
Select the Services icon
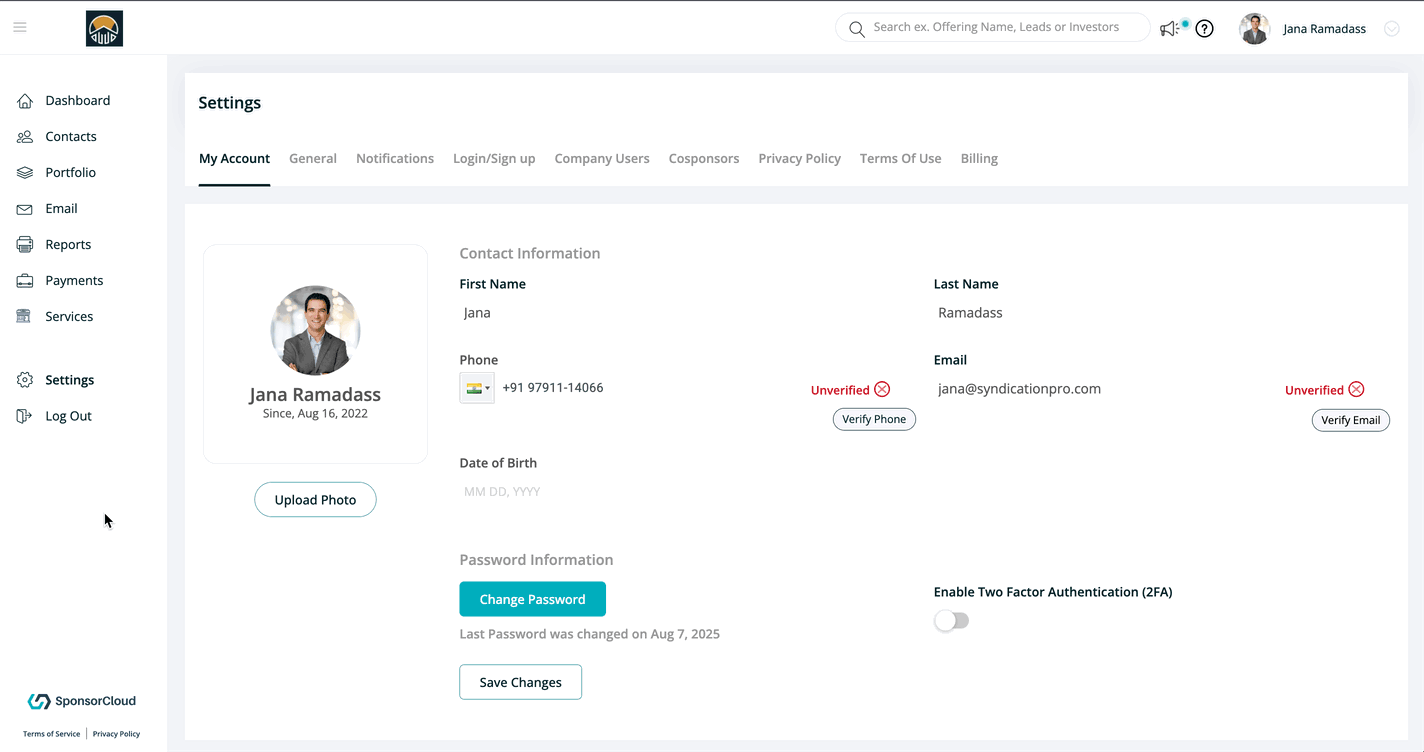25,316
